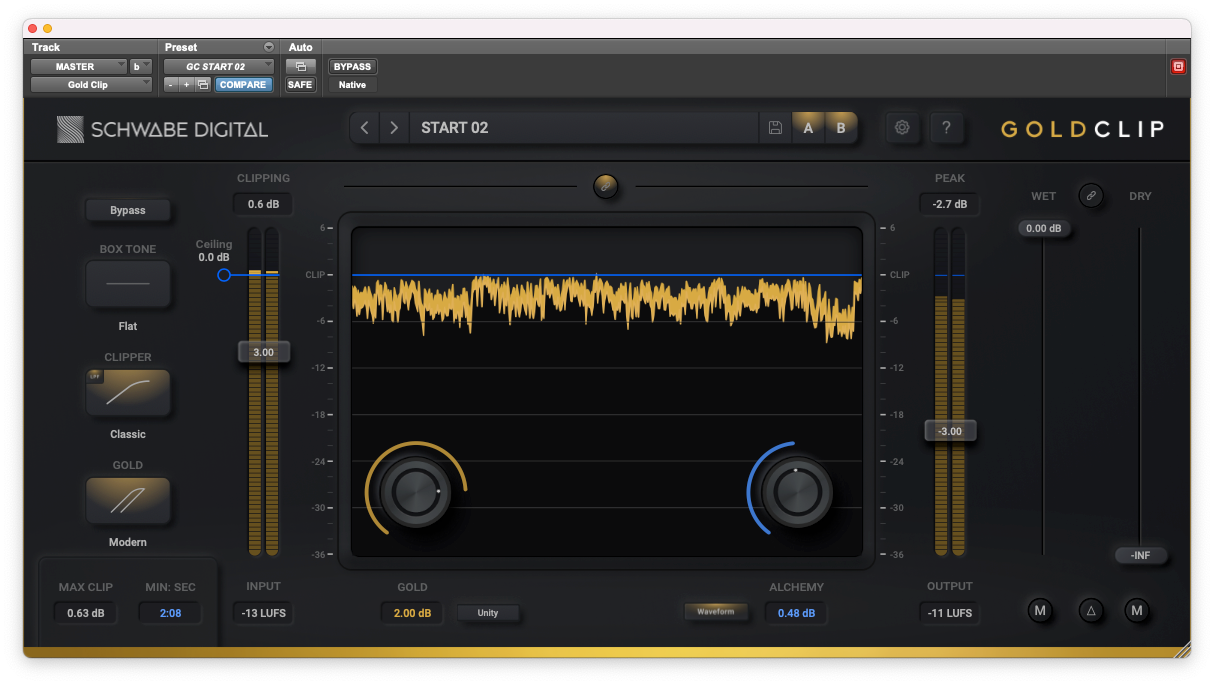The width and height of the screenshot is (1214, 685).
Task: Toggle the Wet/Dry link icon
Action: tap(1091, 196)
